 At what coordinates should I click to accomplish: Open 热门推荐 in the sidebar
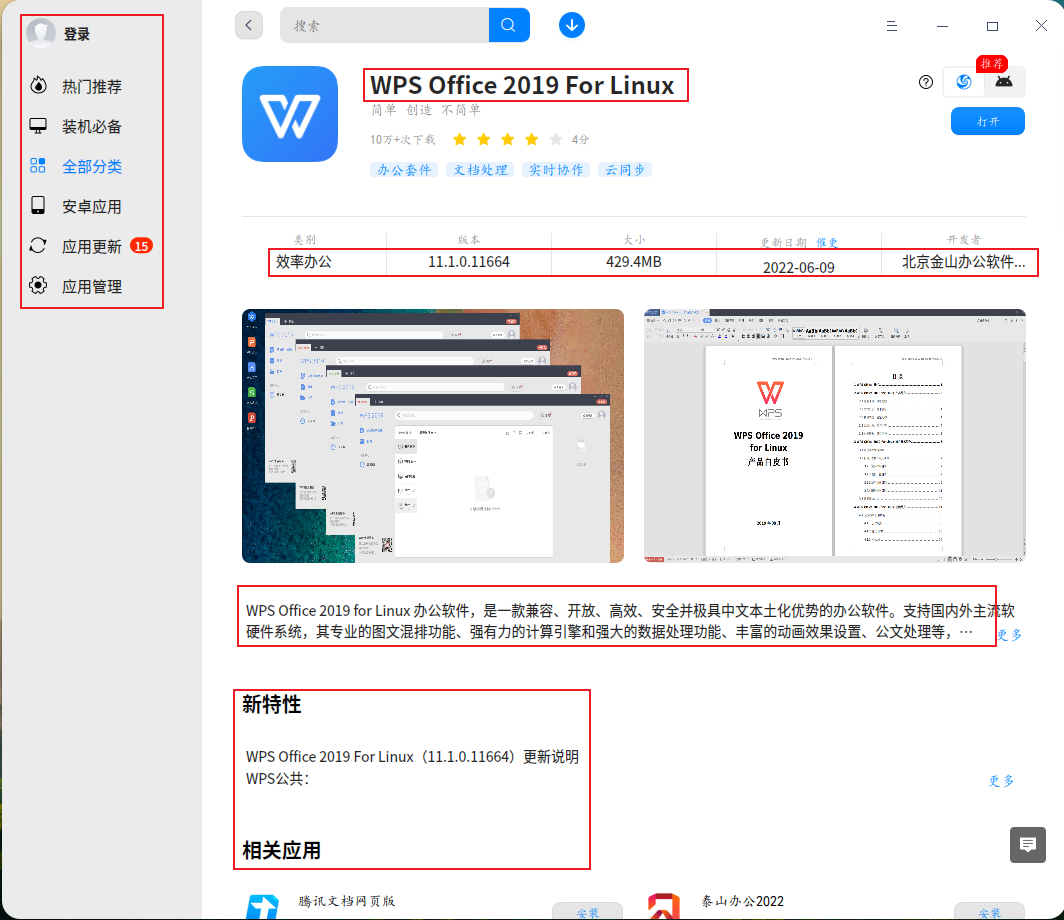92,87
